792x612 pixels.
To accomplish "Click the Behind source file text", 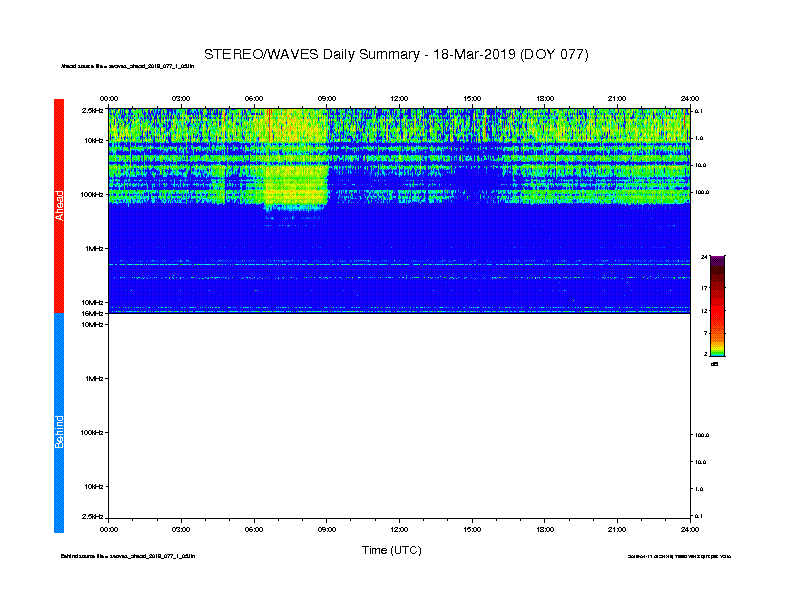I will pyautogui.click(x=127, y=555).
